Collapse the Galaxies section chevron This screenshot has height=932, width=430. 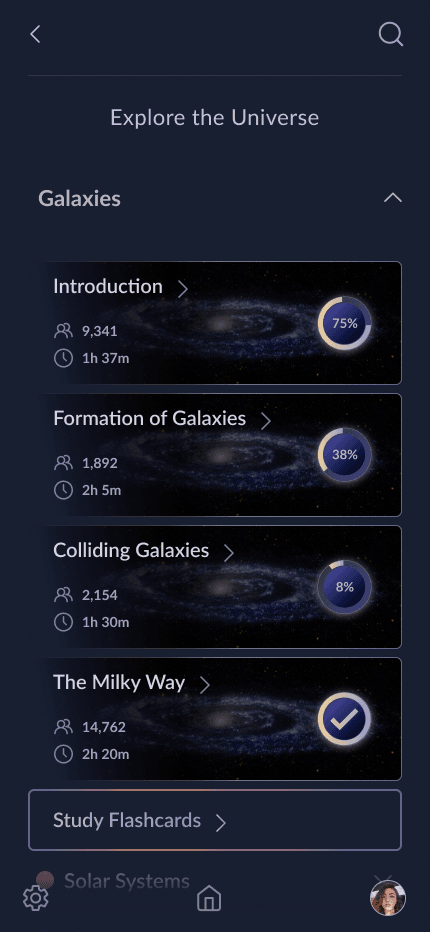pyautogui.click(x=393, y=198)
